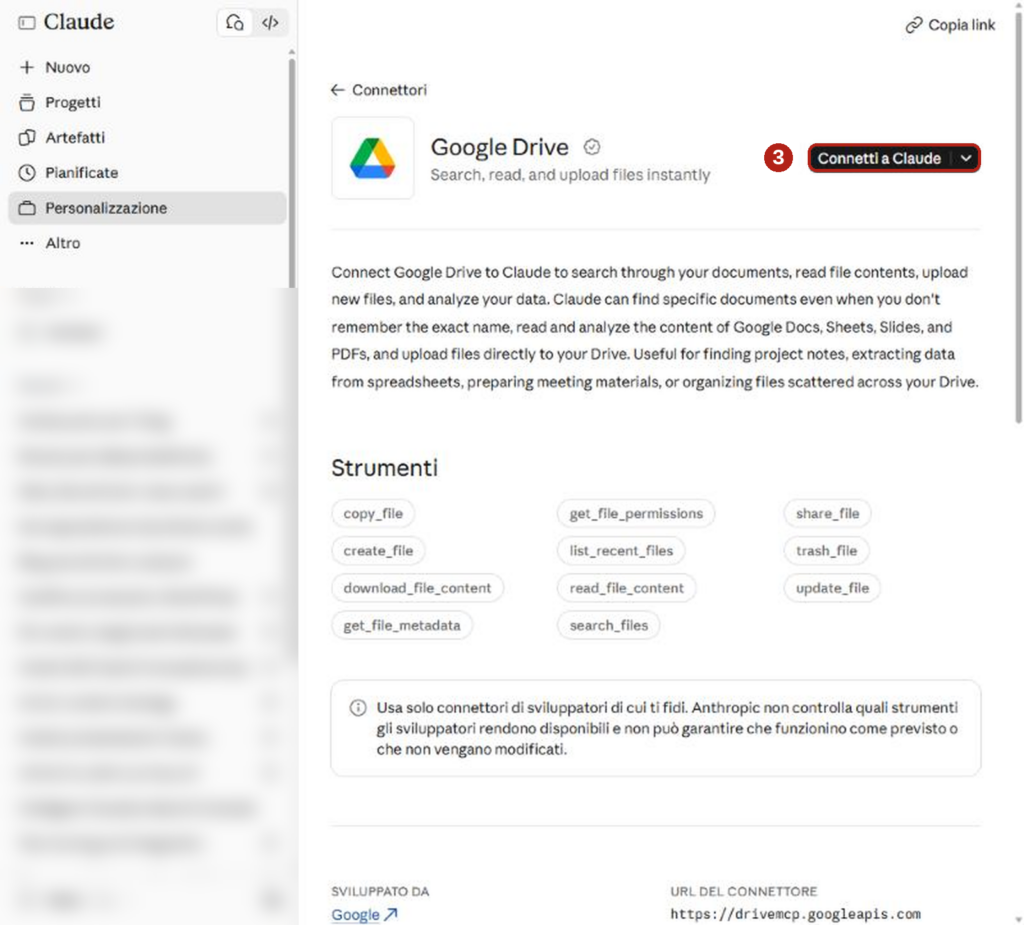Click the Strumenti heading
This screenshot has width=1024, height=925.
tap(385, 468)
